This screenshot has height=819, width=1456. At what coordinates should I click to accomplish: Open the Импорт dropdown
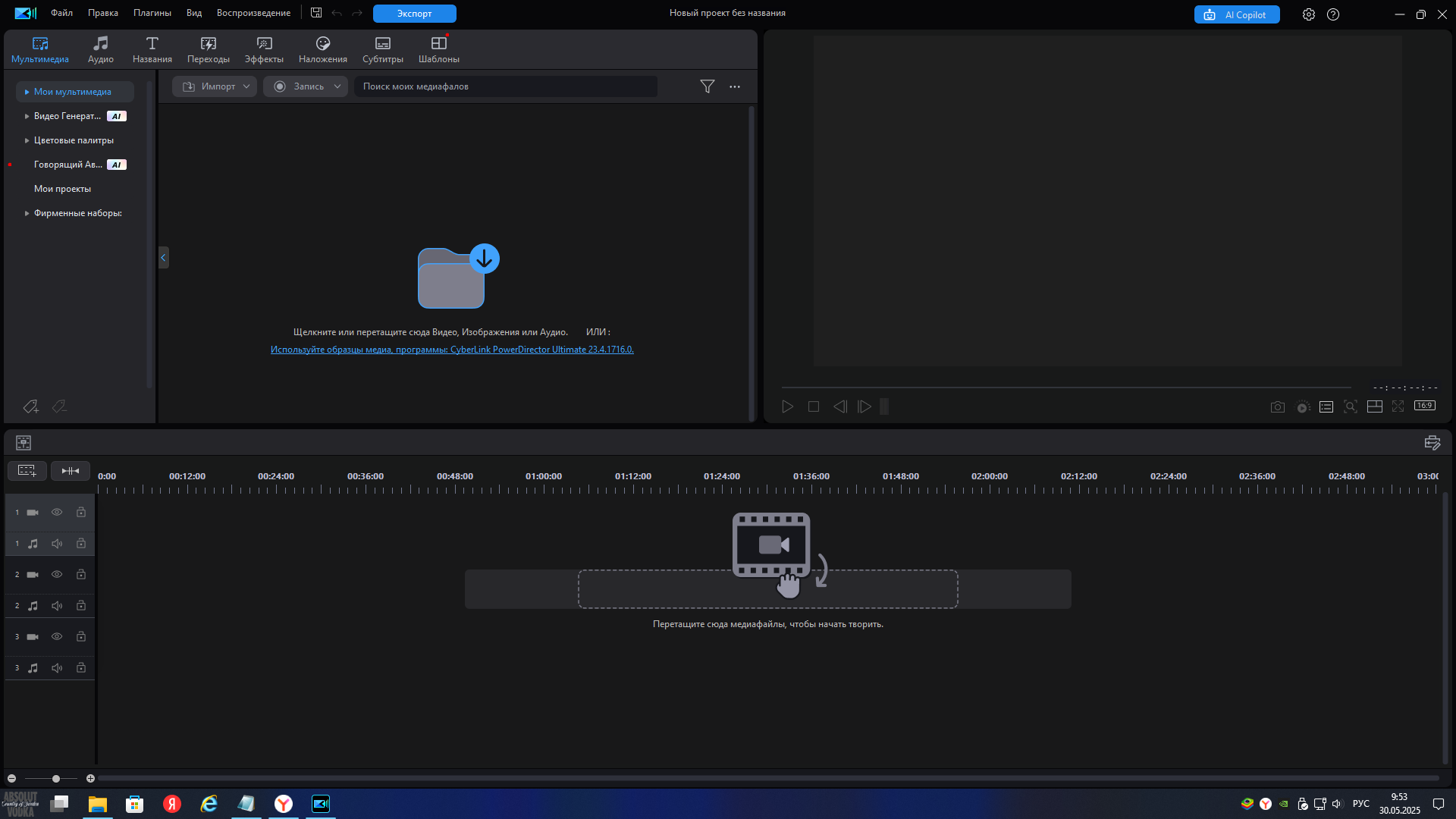tap(215, 86)
